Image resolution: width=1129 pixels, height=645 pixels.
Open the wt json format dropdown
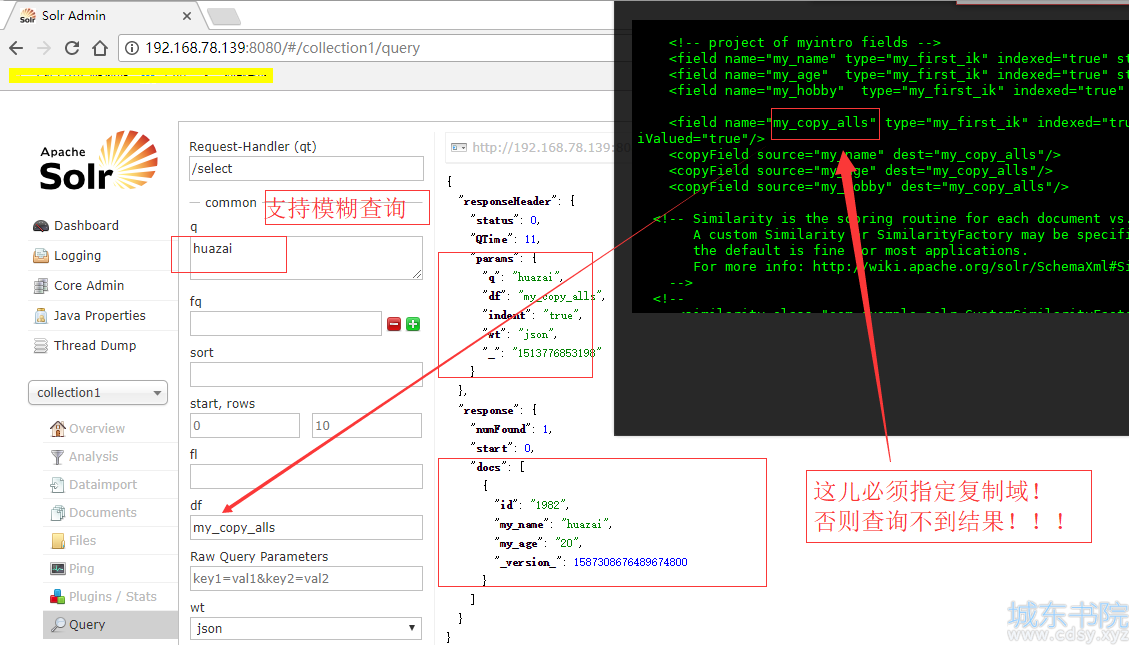306,628
